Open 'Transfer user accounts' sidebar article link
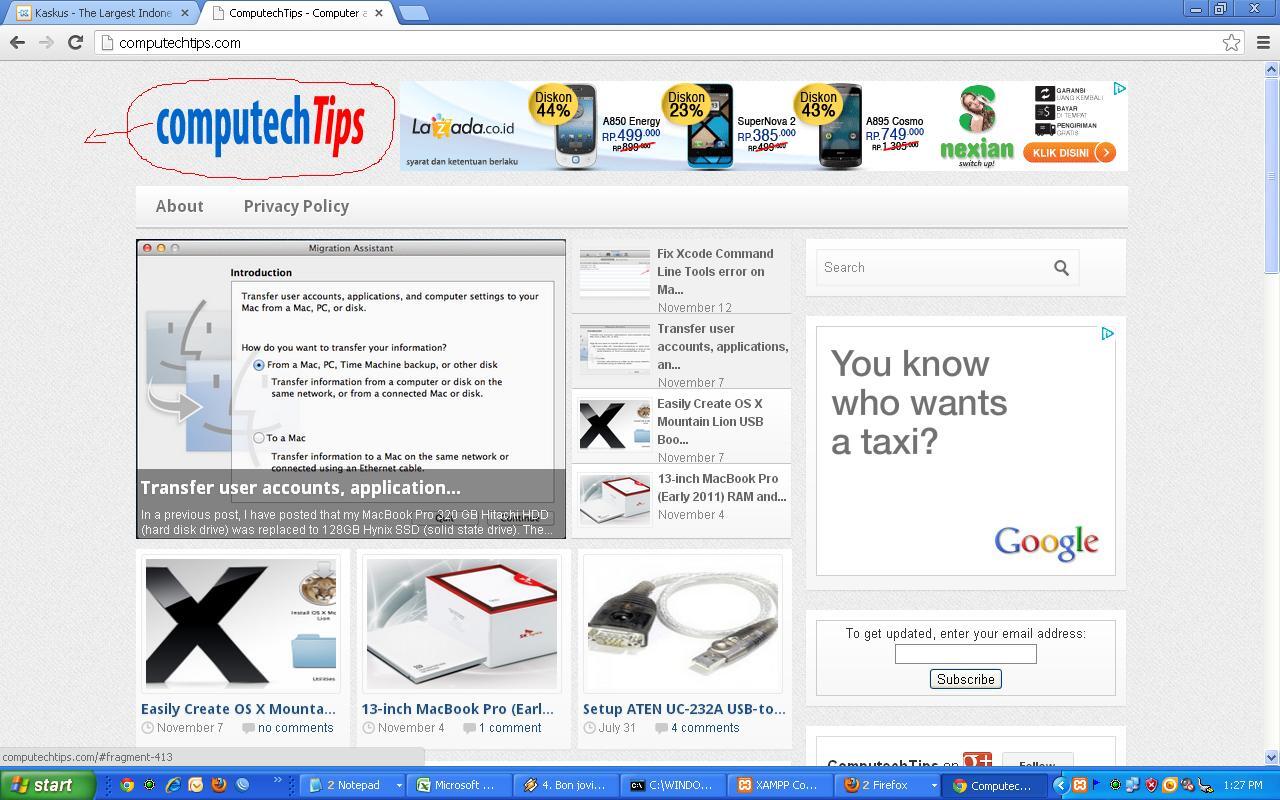Viewport: 1280px width, 800px height. [722, 347]
